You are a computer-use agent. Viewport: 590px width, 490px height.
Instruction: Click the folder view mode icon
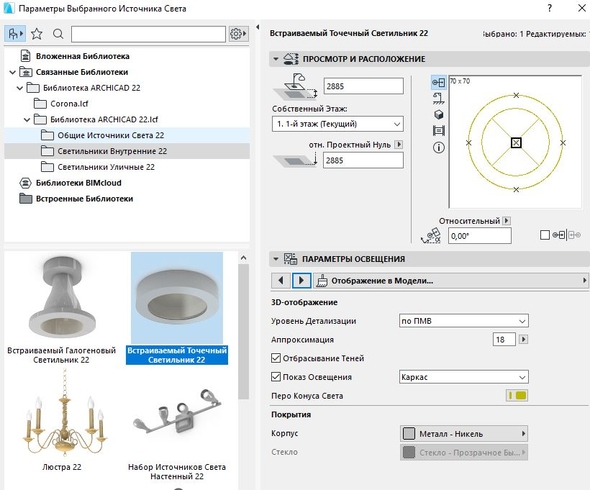point(15,34)
